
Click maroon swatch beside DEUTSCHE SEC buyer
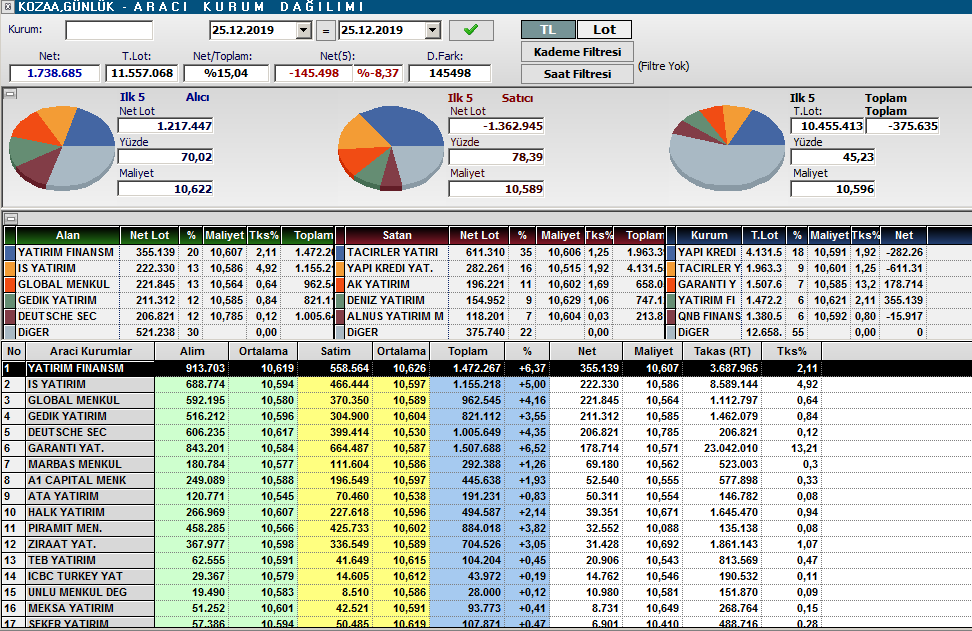pyautogui.click(x=9, y=316)
